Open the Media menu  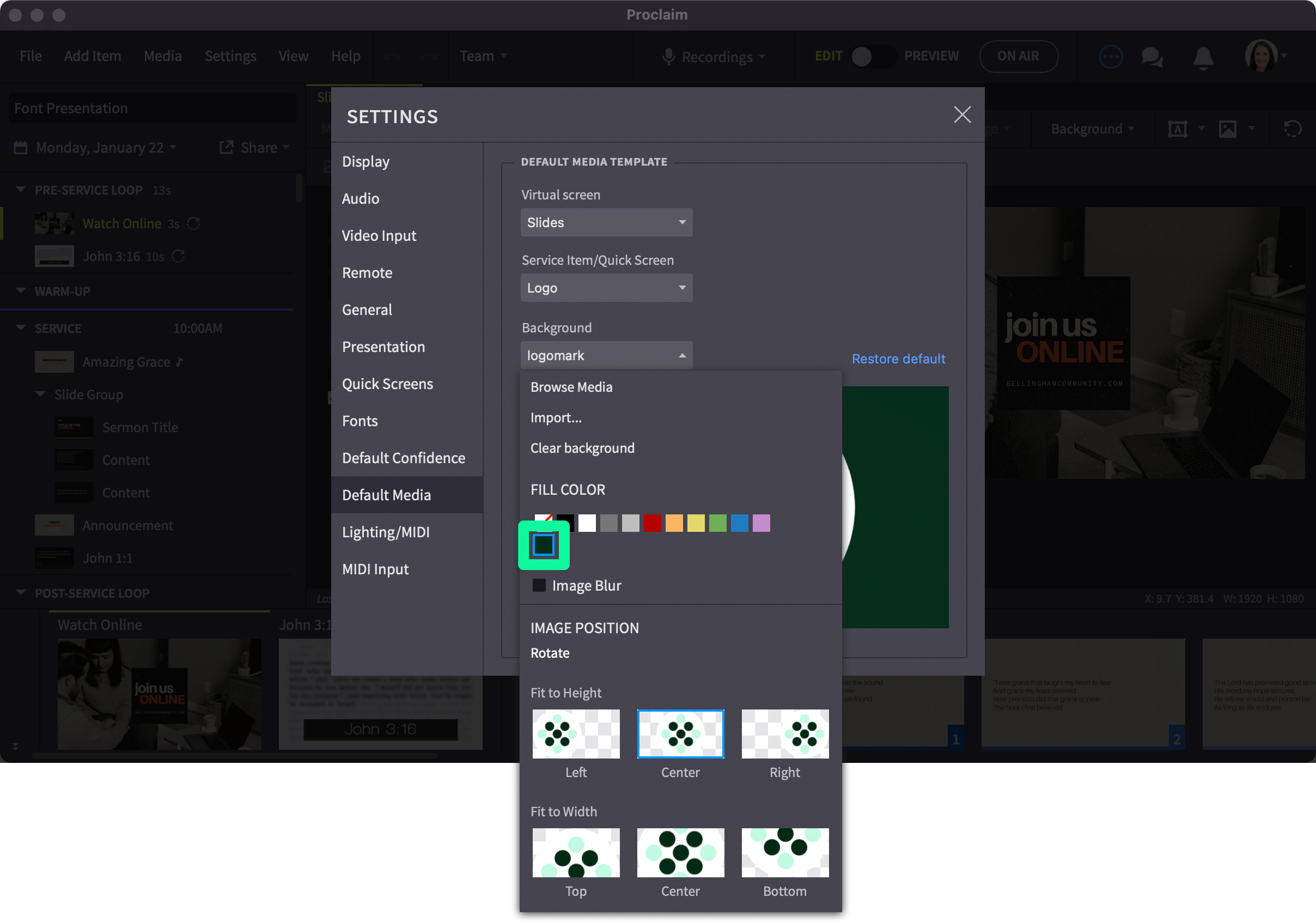163,56
